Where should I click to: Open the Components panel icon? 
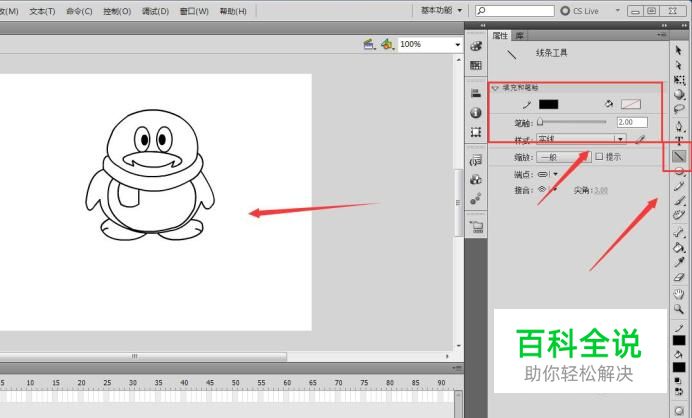(476, 180)
